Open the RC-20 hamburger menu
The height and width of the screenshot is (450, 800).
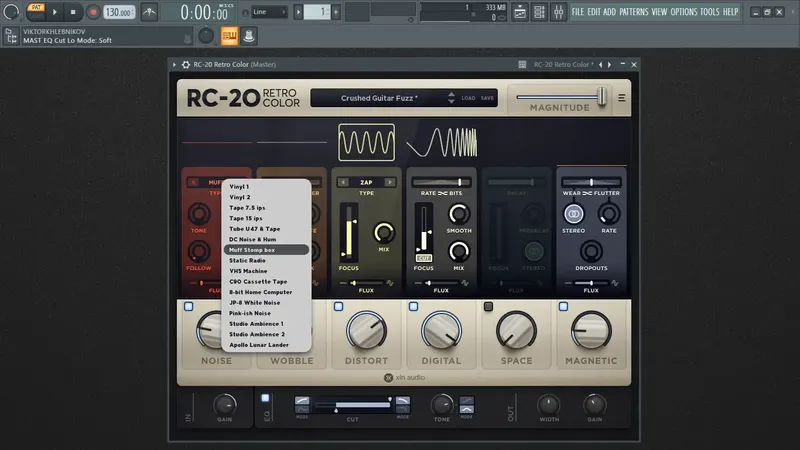pos(621,97)
